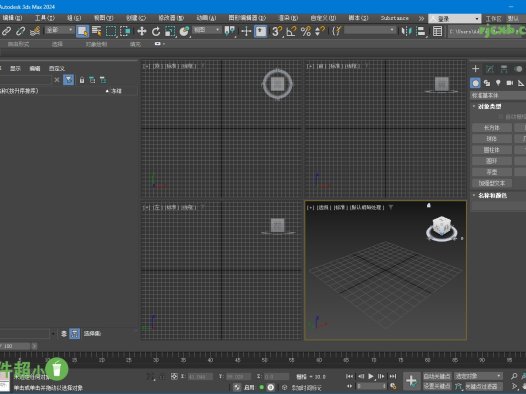This screenshot has height=394, width=526.
Task: Open the 工具 menu
Action: point(45,18)
